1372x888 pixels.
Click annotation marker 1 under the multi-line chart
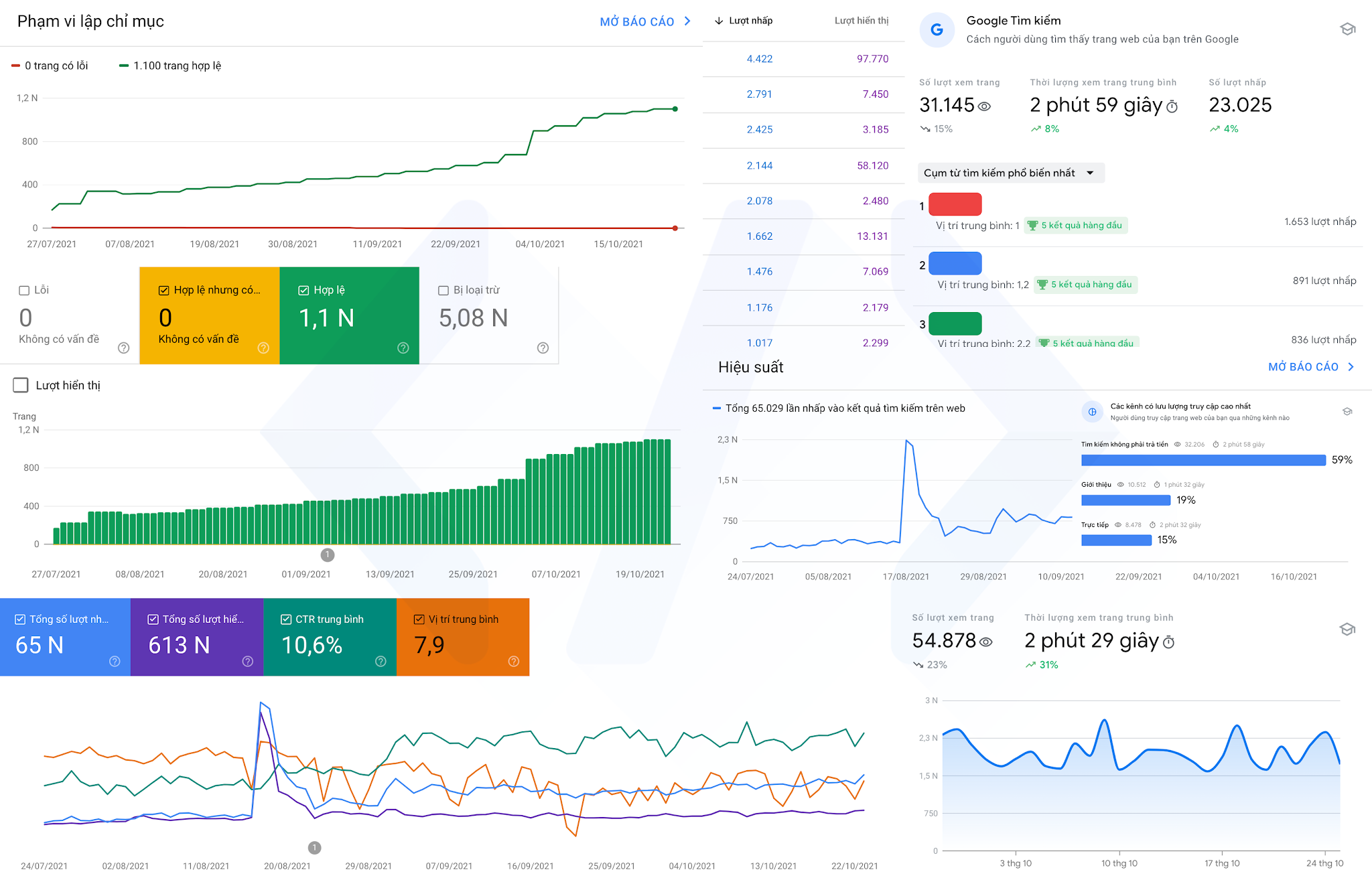point(315,848)
